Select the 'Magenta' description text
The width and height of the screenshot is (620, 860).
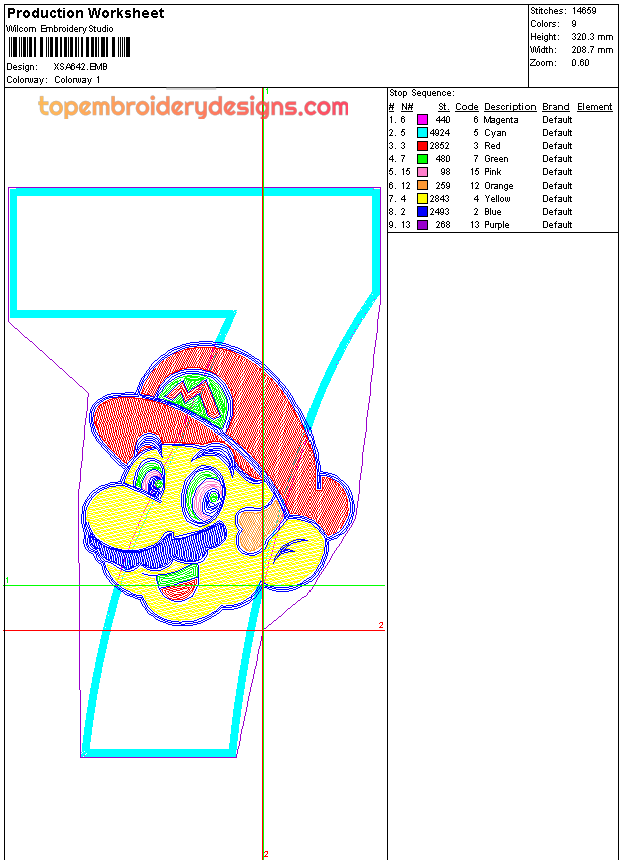click(500, 120)
